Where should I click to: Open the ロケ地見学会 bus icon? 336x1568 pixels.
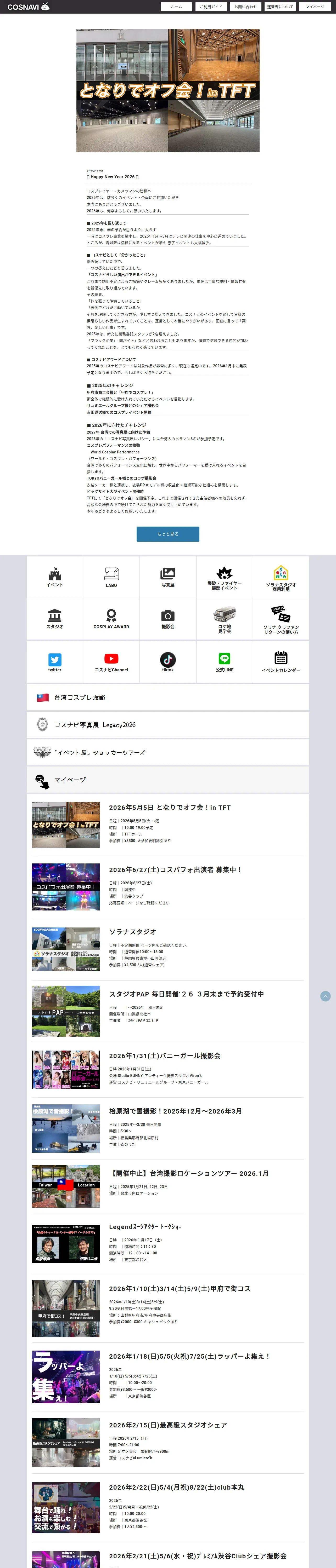[225, 614]
